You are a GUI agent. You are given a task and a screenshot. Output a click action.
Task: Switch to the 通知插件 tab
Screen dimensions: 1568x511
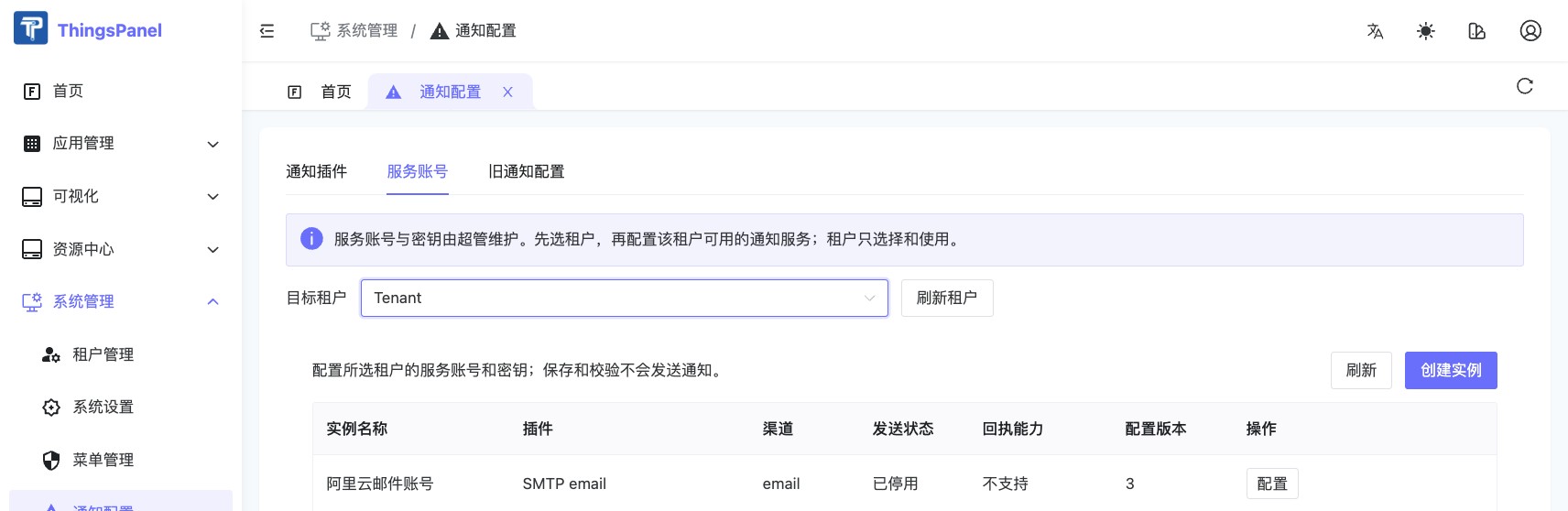316,171
